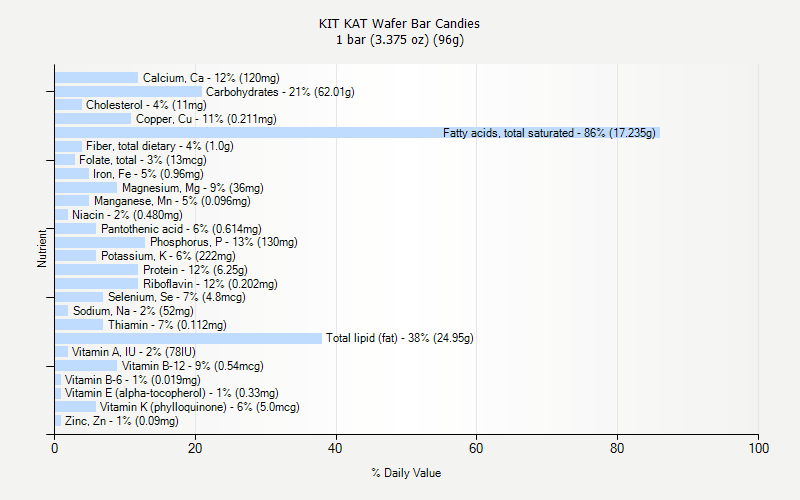Click the blue bar left of Phosphorus label

pos(100,242)
